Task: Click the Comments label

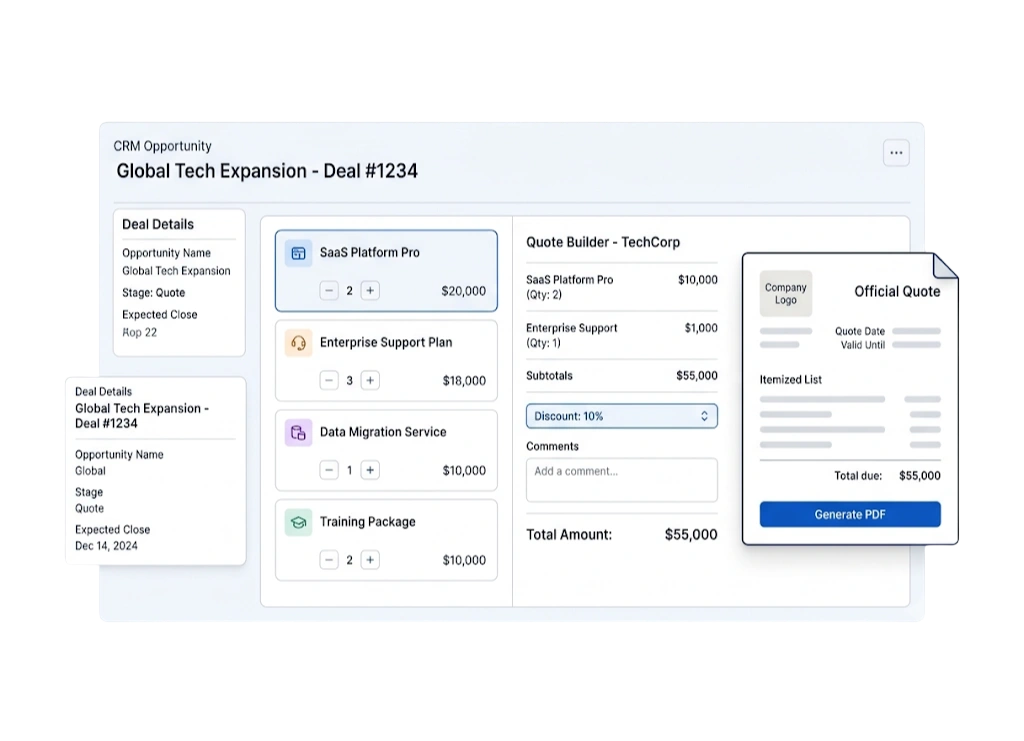Action: [552, 447]
